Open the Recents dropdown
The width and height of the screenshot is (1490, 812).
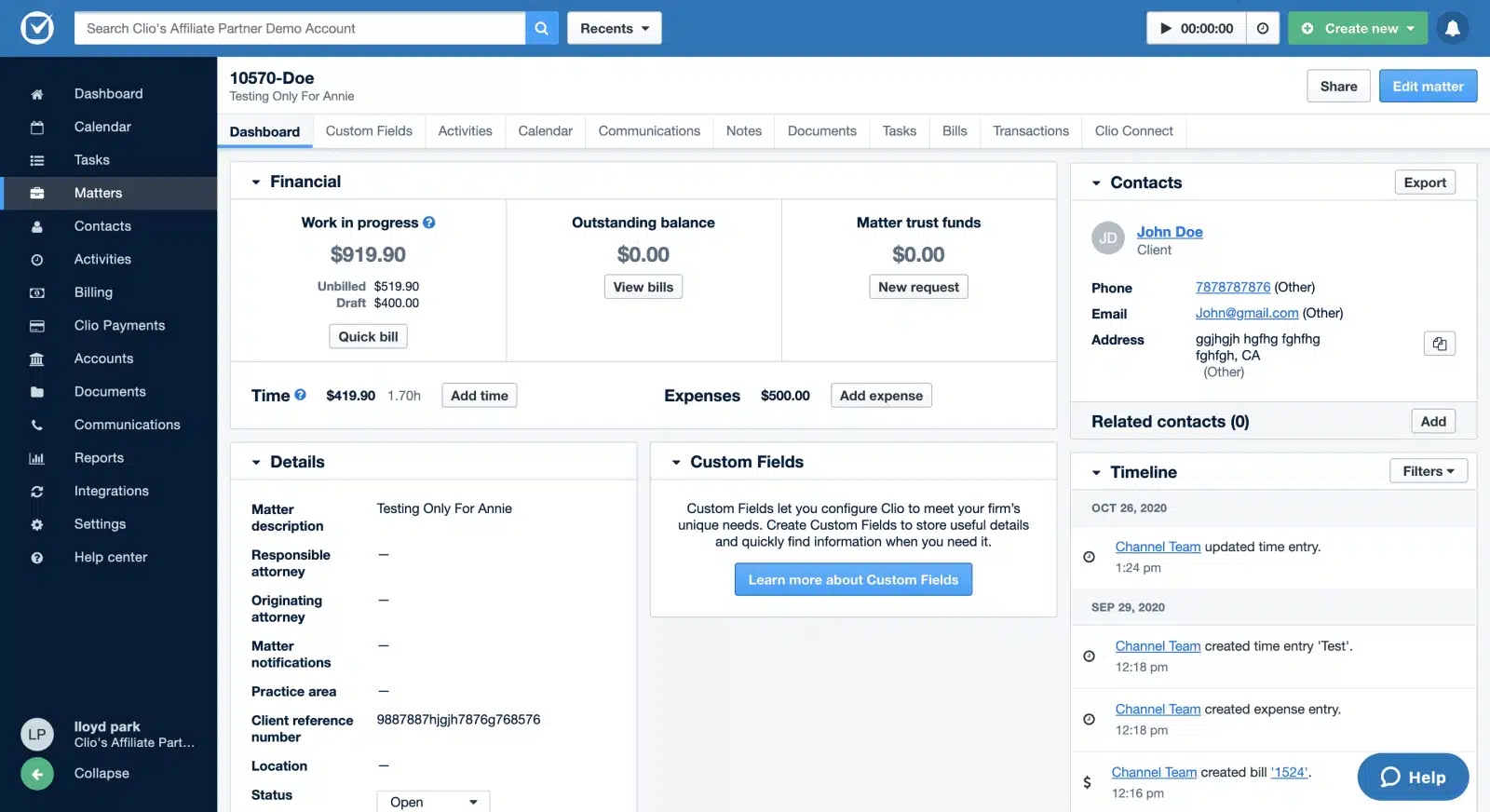(615, 28)
